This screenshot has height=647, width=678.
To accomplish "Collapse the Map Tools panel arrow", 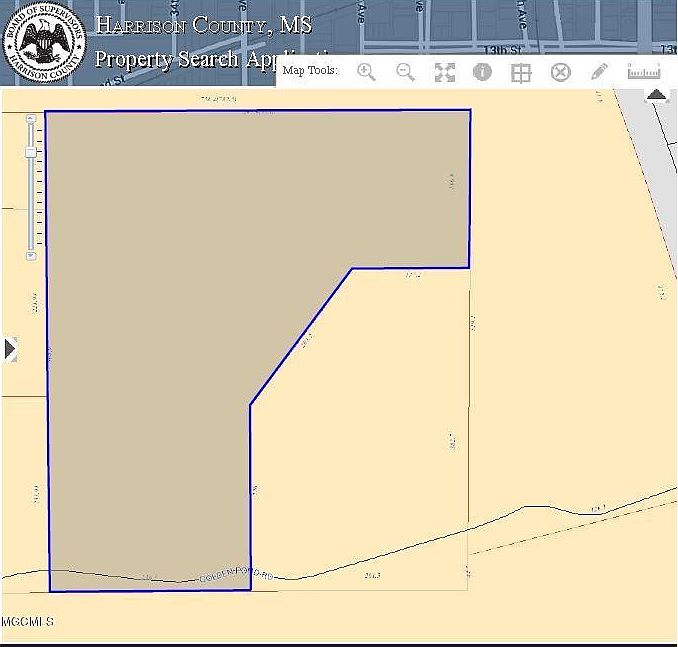I will (657, 95).
